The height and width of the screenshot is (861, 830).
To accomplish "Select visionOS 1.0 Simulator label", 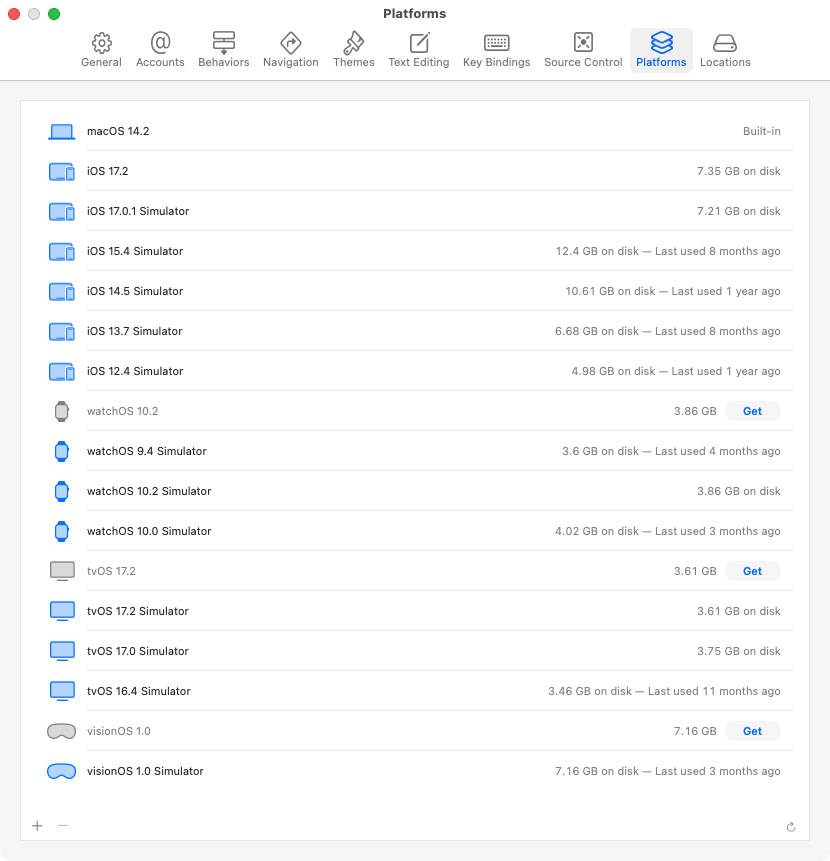I will 145,771.
